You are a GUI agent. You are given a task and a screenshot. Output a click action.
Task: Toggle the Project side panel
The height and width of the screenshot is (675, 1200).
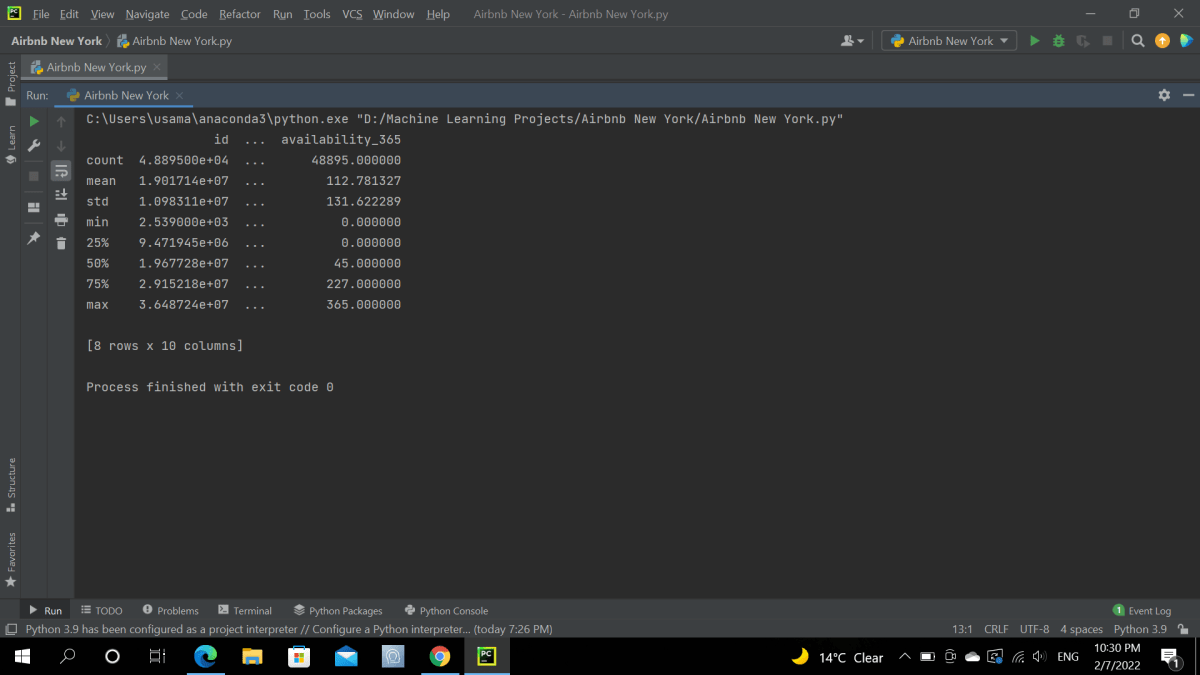(x=11, y=85)
